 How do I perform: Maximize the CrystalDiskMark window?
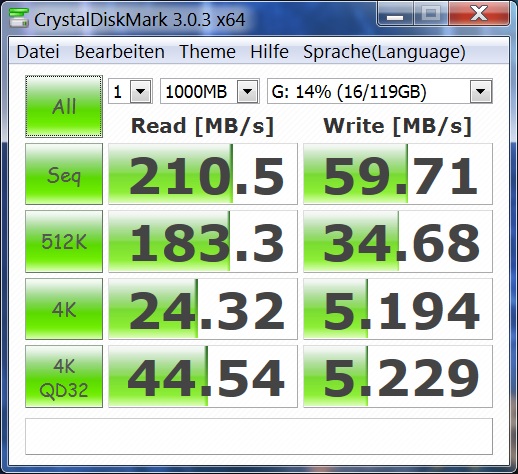point(431,14)
